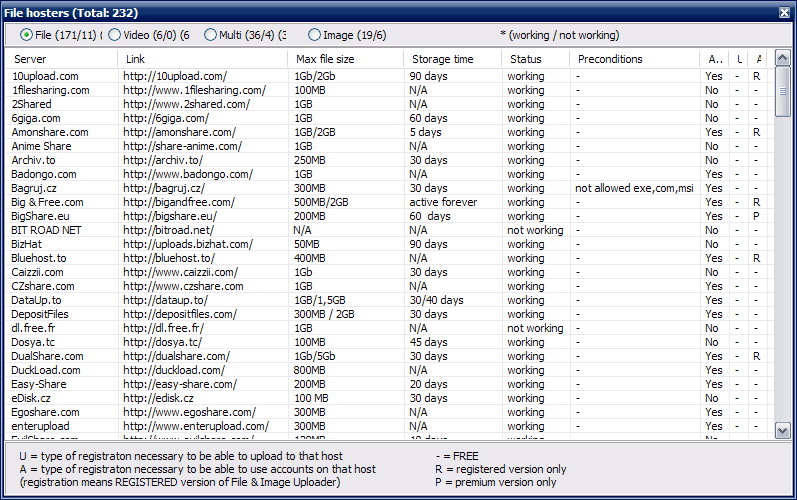Click the 'P' flag in BigShare.eu row

click(x=756, y=216)
